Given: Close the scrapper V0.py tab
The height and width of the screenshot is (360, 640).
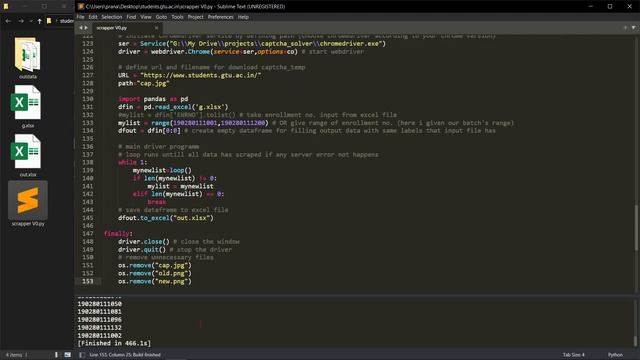Looking at the screenshot, I should (x=156, y=28).
